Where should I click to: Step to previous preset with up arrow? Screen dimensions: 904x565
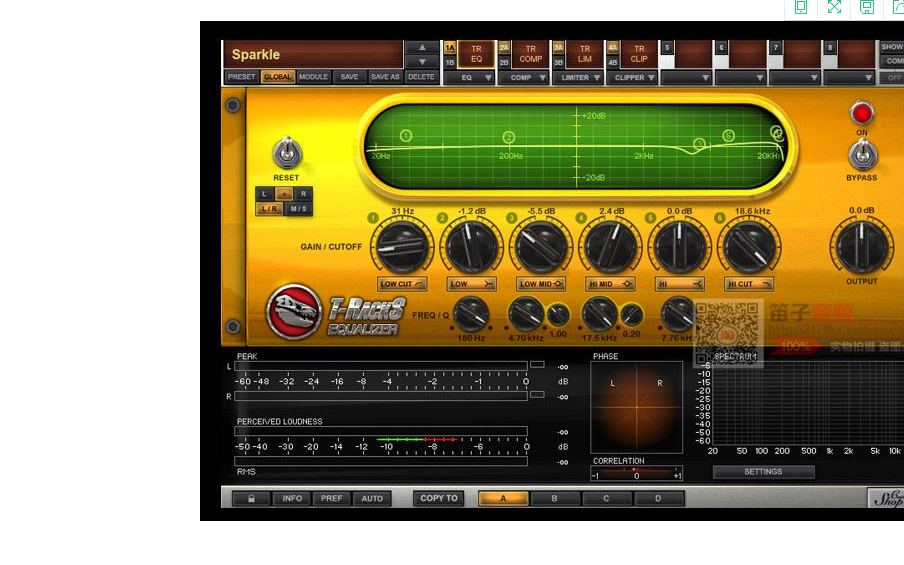[x=422, y=48]
